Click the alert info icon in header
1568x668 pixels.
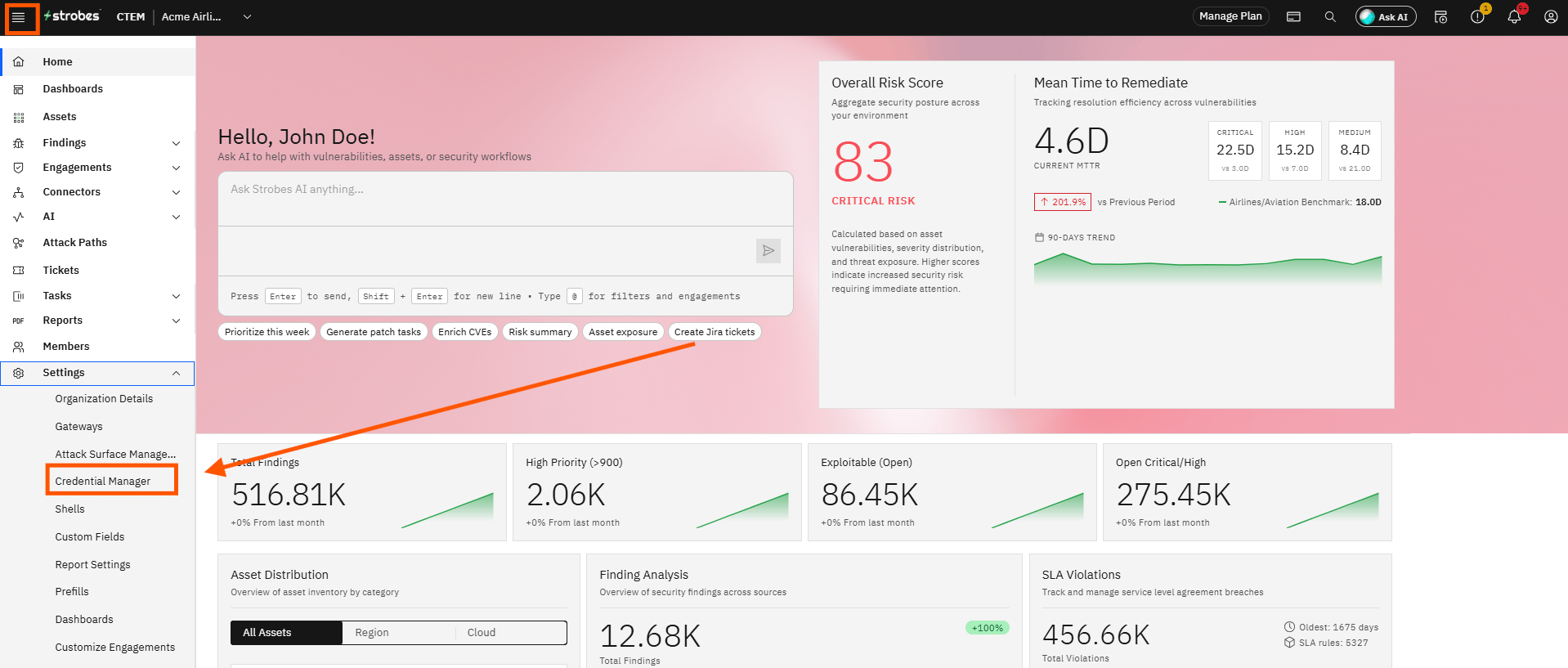[x=1477, y=17]
